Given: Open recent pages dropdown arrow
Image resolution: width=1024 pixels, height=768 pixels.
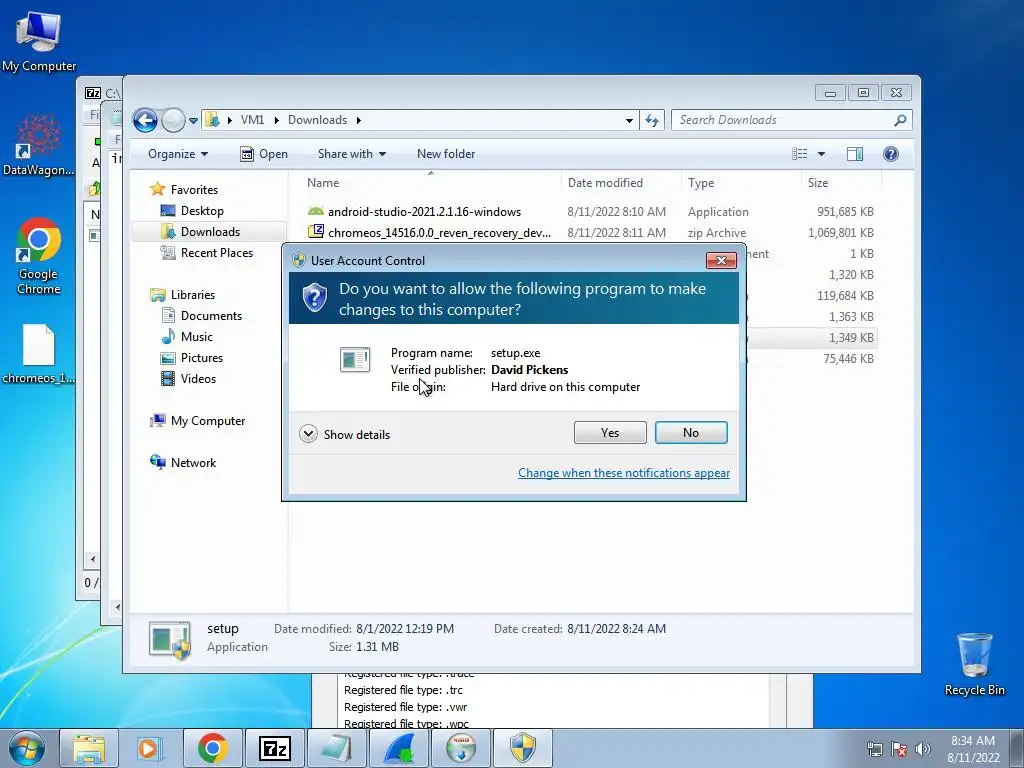Looking at the screenshot, I should (x=193, y=121).
